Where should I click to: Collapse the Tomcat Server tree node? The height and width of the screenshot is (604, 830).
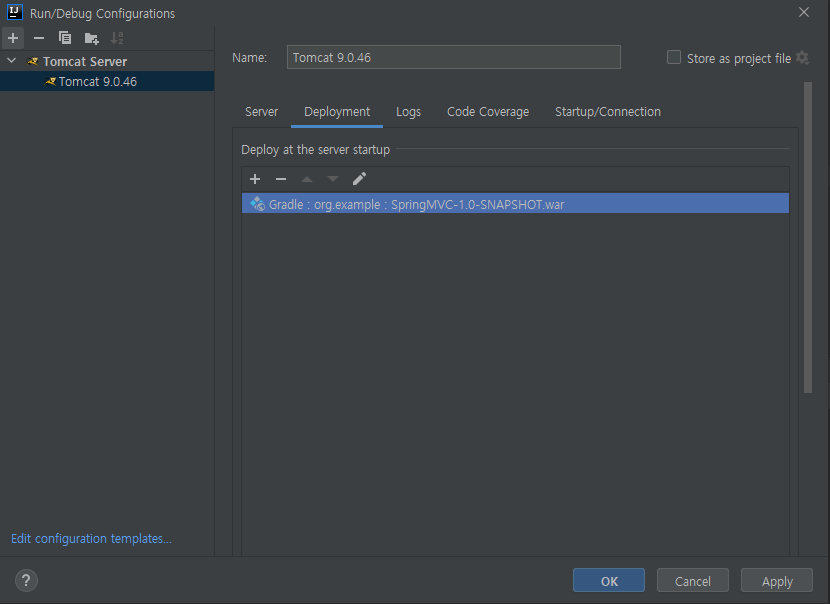point(12,61)
